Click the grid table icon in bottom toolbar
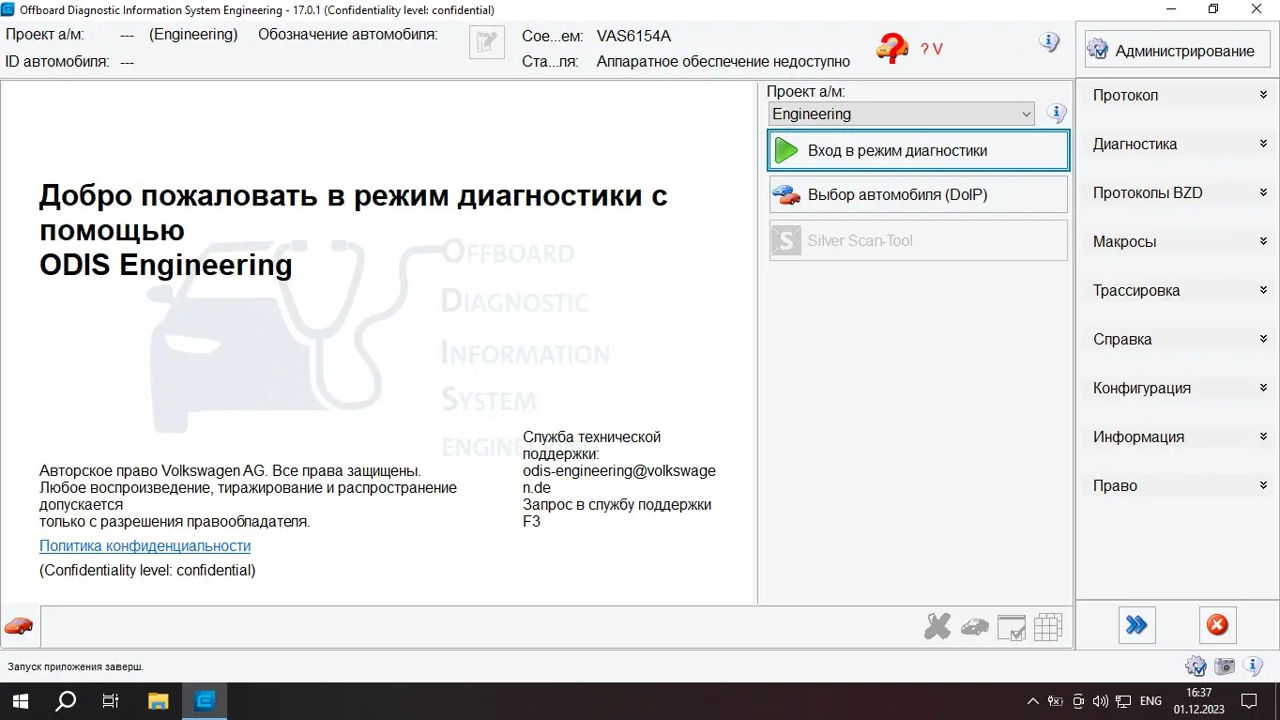1280x720 pixels. tap(1047, 627)
